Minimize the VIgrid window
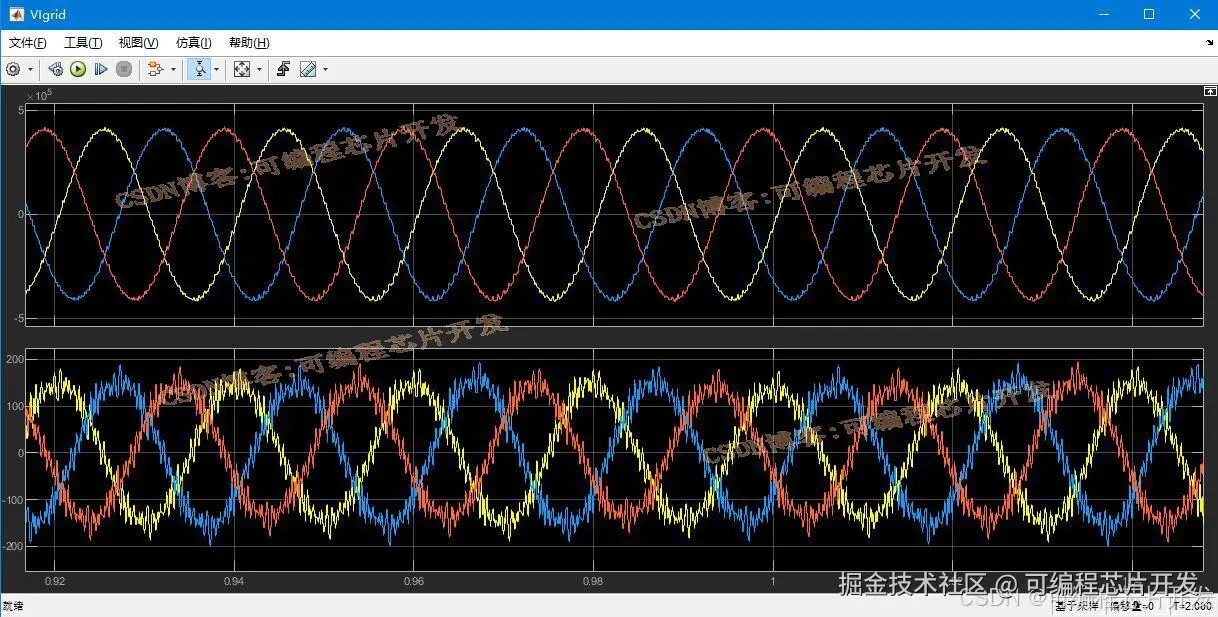Screen dimensions: 1218x617 coord(1104,14)
